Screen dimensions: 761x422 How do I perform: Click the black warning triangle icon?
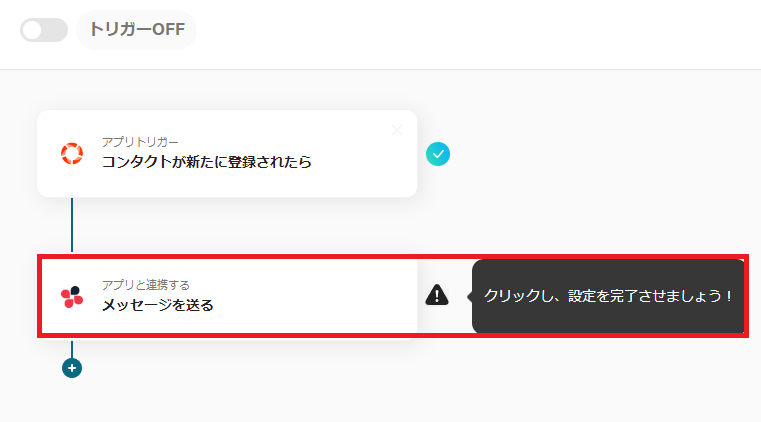(x=437, y=295)
